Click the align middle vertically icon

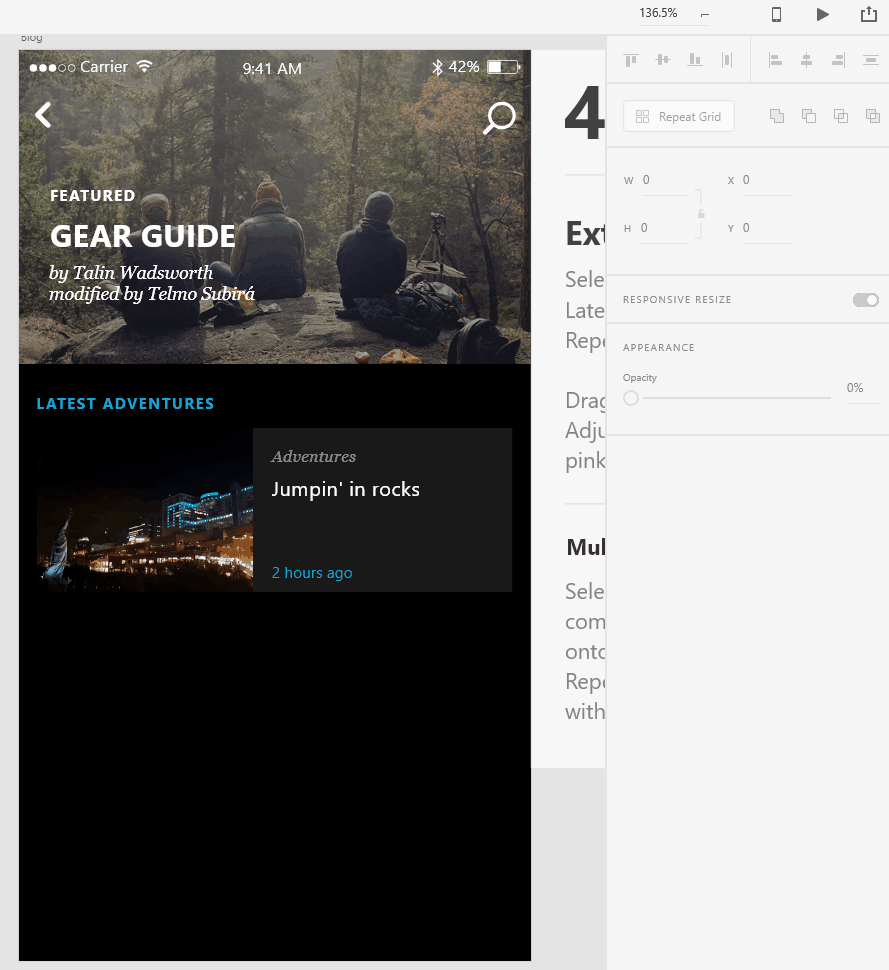(662, 60)
